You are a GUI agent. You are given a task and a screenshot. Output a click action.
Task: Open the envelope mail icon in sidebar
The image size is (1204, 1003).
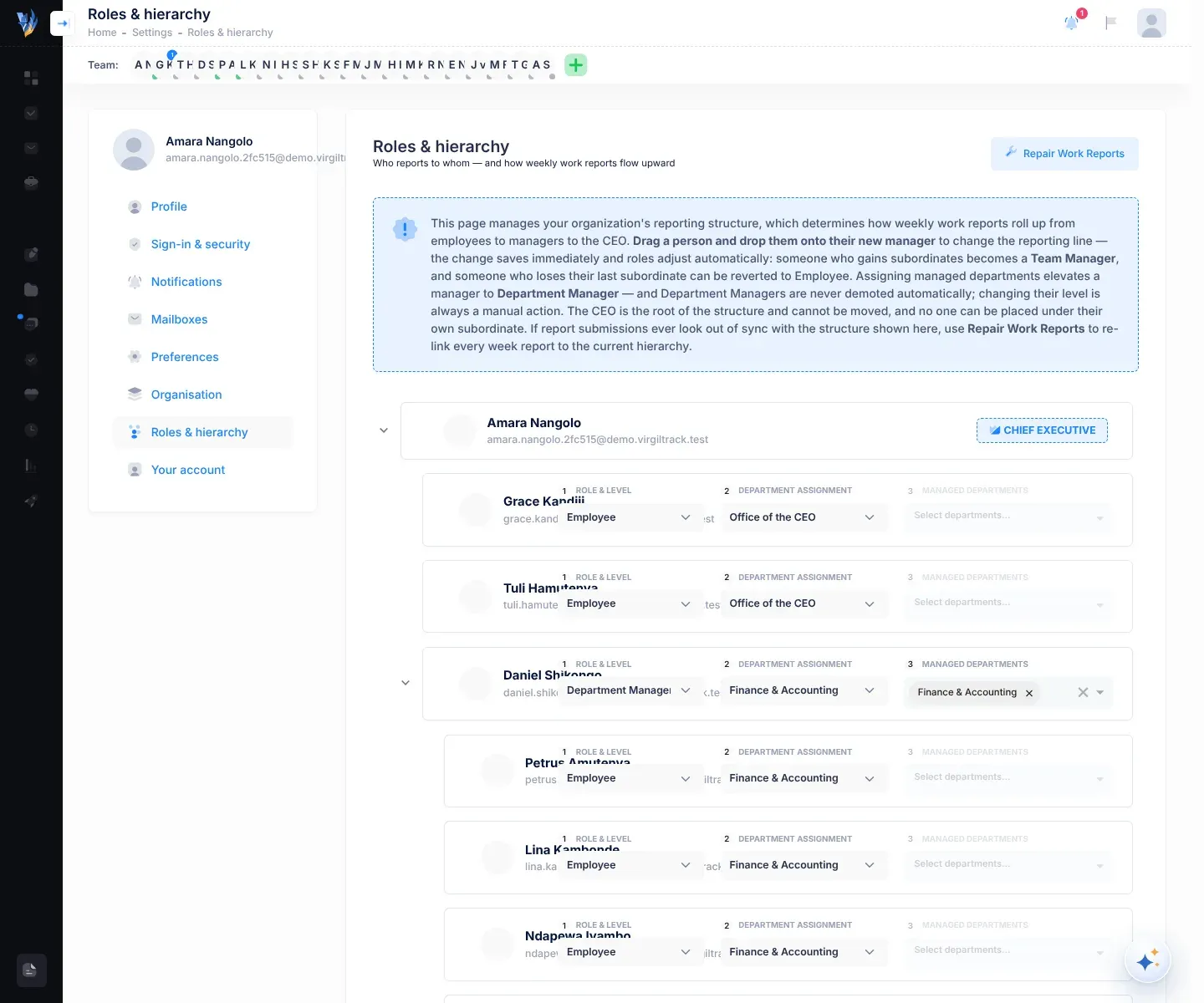coord(31,148)
